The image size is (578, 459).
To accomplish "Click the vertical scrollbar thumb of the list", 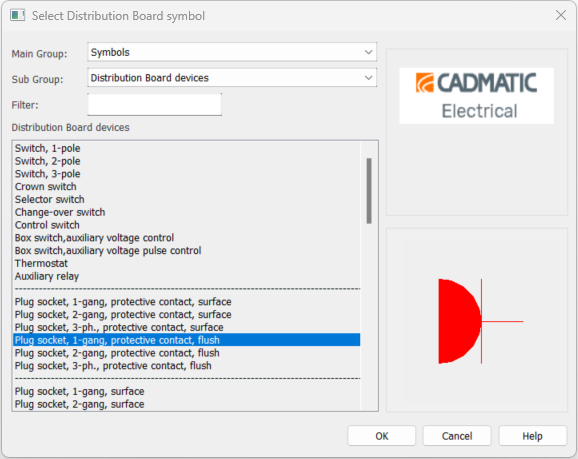I will pyautogui.click(x=369, y=191).
